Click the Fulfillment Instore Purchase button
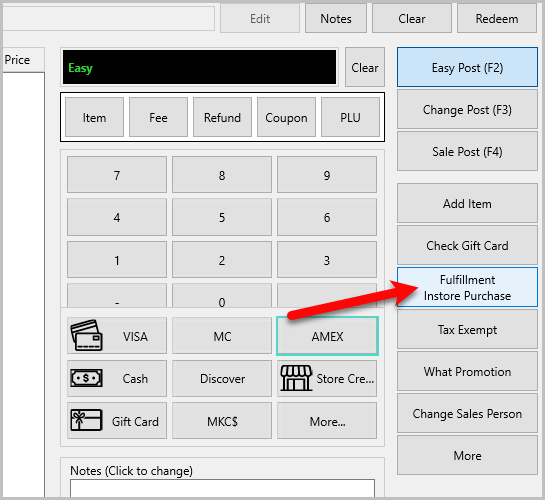This screenshot has height=500, width=545. point(467,287)
